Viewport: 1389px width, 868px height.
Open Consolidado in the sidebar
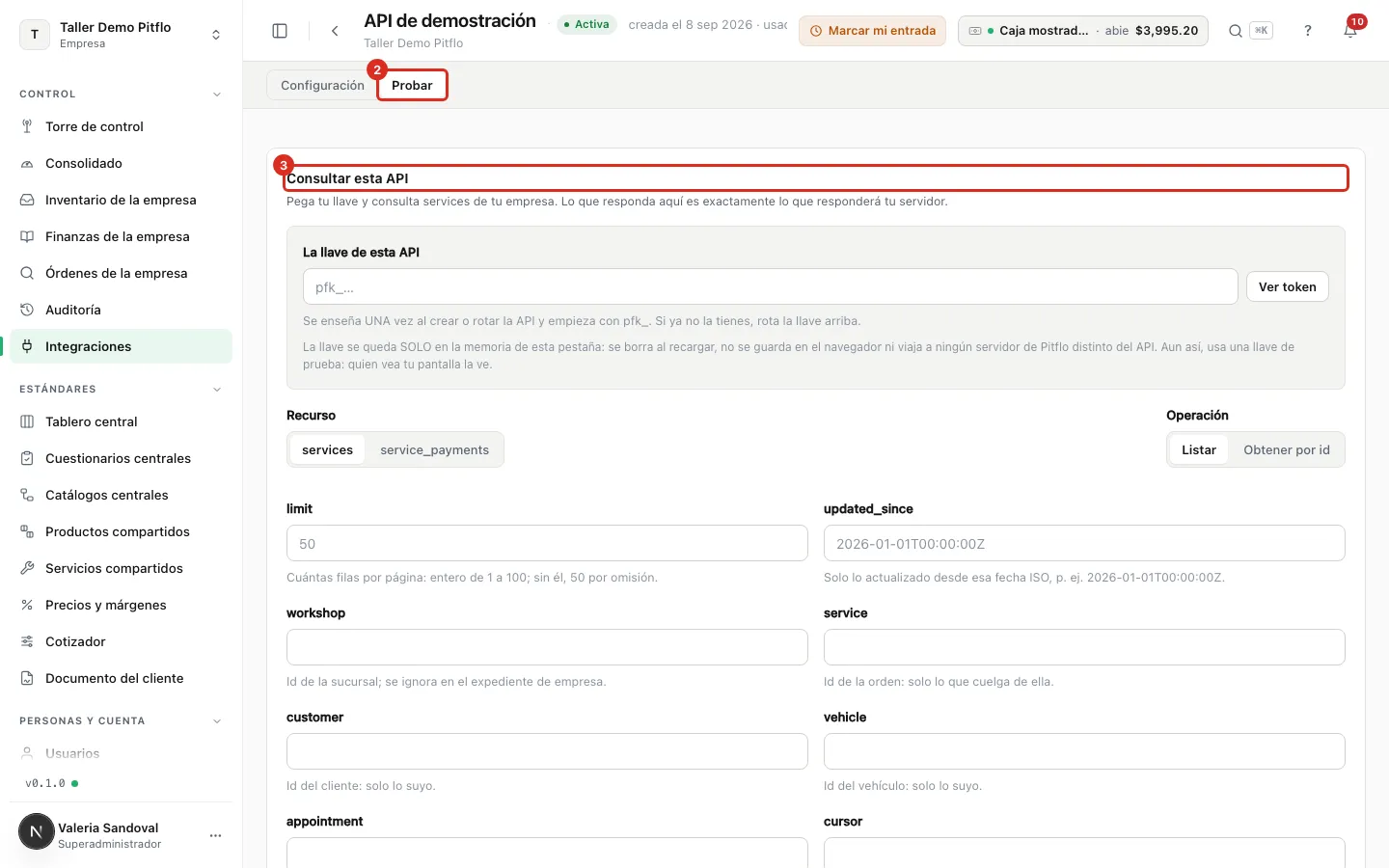[x=122, y=163]
